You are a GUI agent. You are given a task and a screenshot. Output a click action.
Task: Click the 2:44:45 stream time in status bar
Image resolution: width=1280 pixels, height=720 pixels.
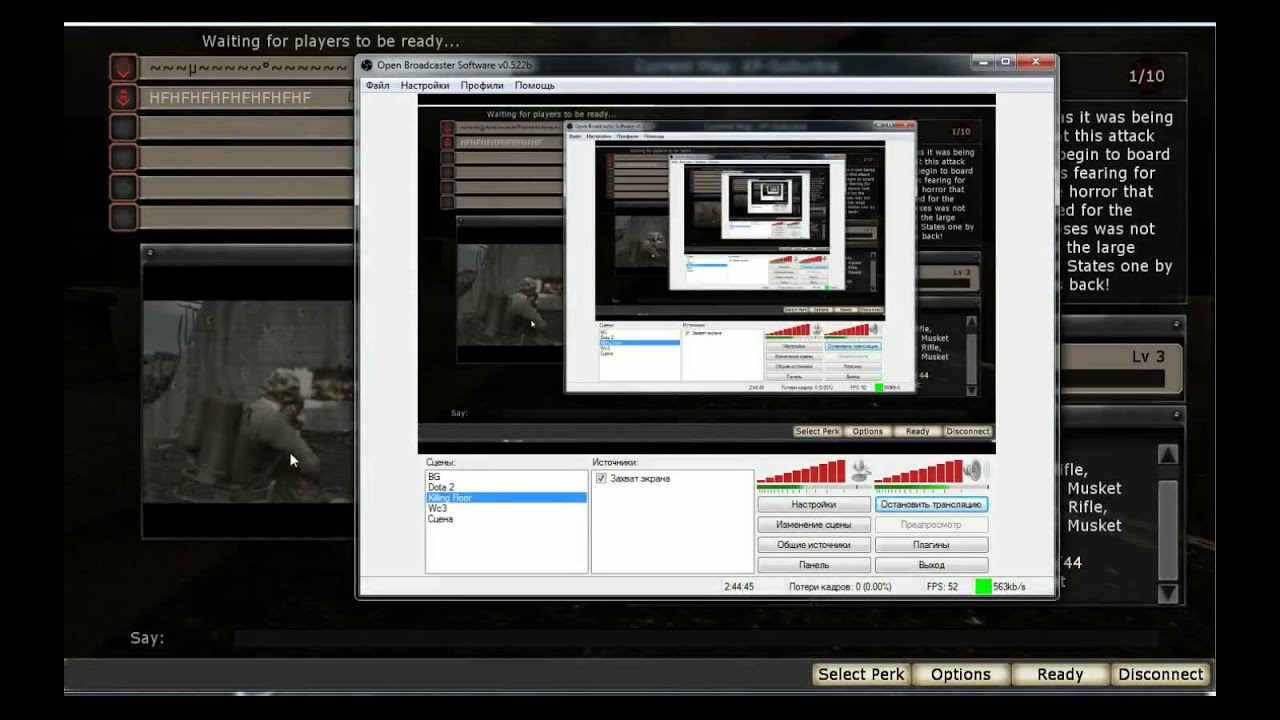(x=739, y=587)
